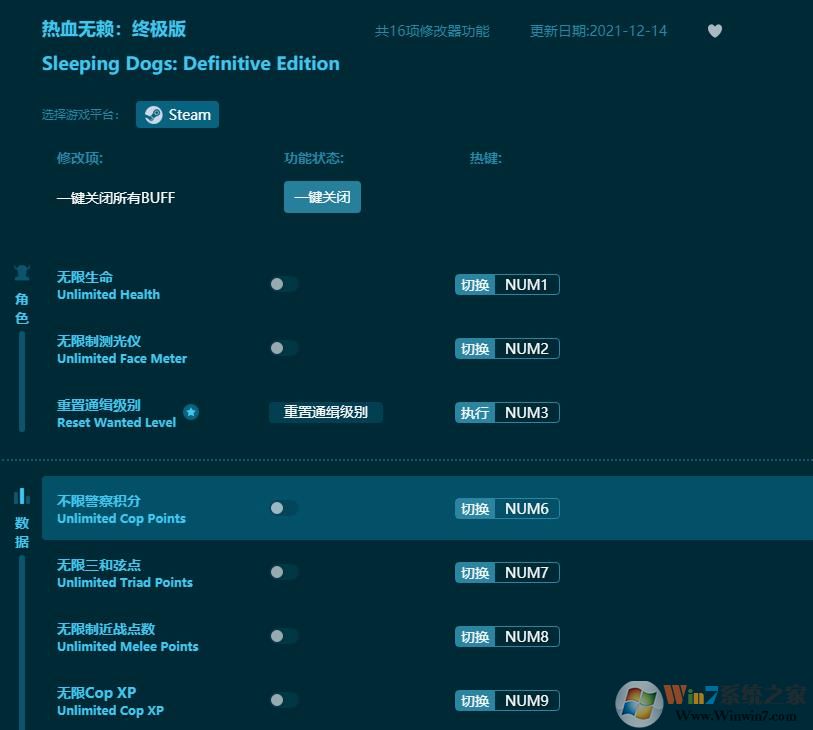
Task: Click the NUM7 hotkey field
Action: pyautogui.click(x=527, y=572)
